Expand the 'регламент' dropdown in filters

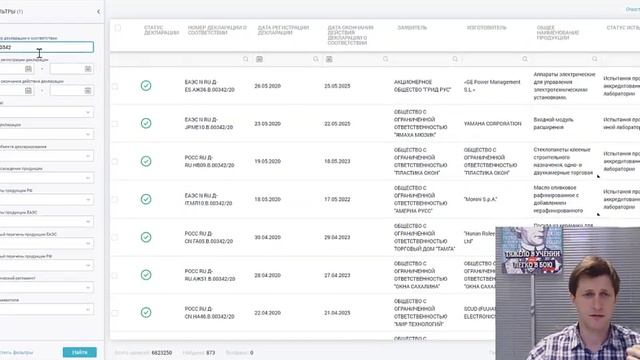click(47, 287)
